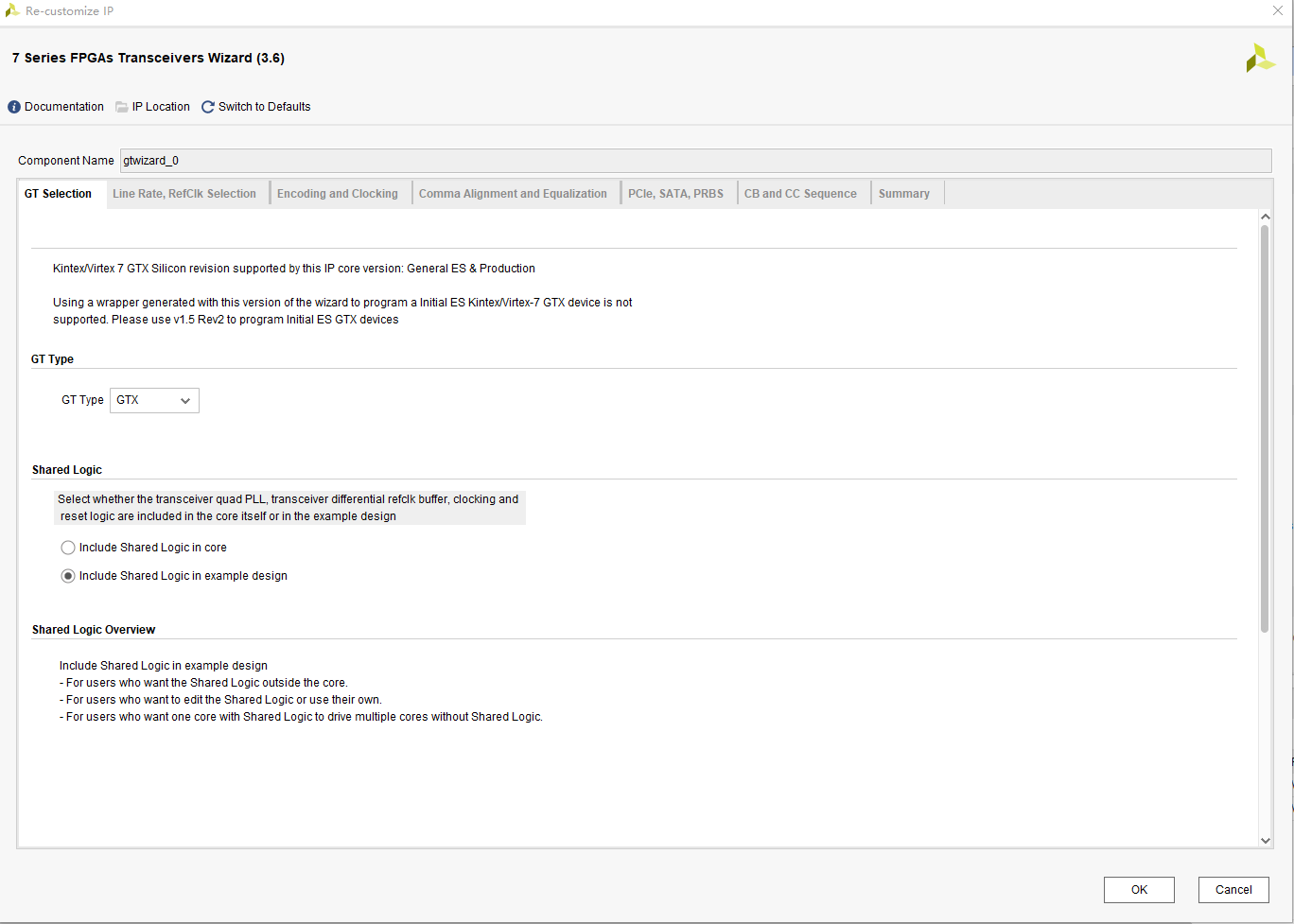1294x924 pixels.
Task: Click the 'Select whether the transceiver quad PLL' description
Action: [x=289, y=508]
